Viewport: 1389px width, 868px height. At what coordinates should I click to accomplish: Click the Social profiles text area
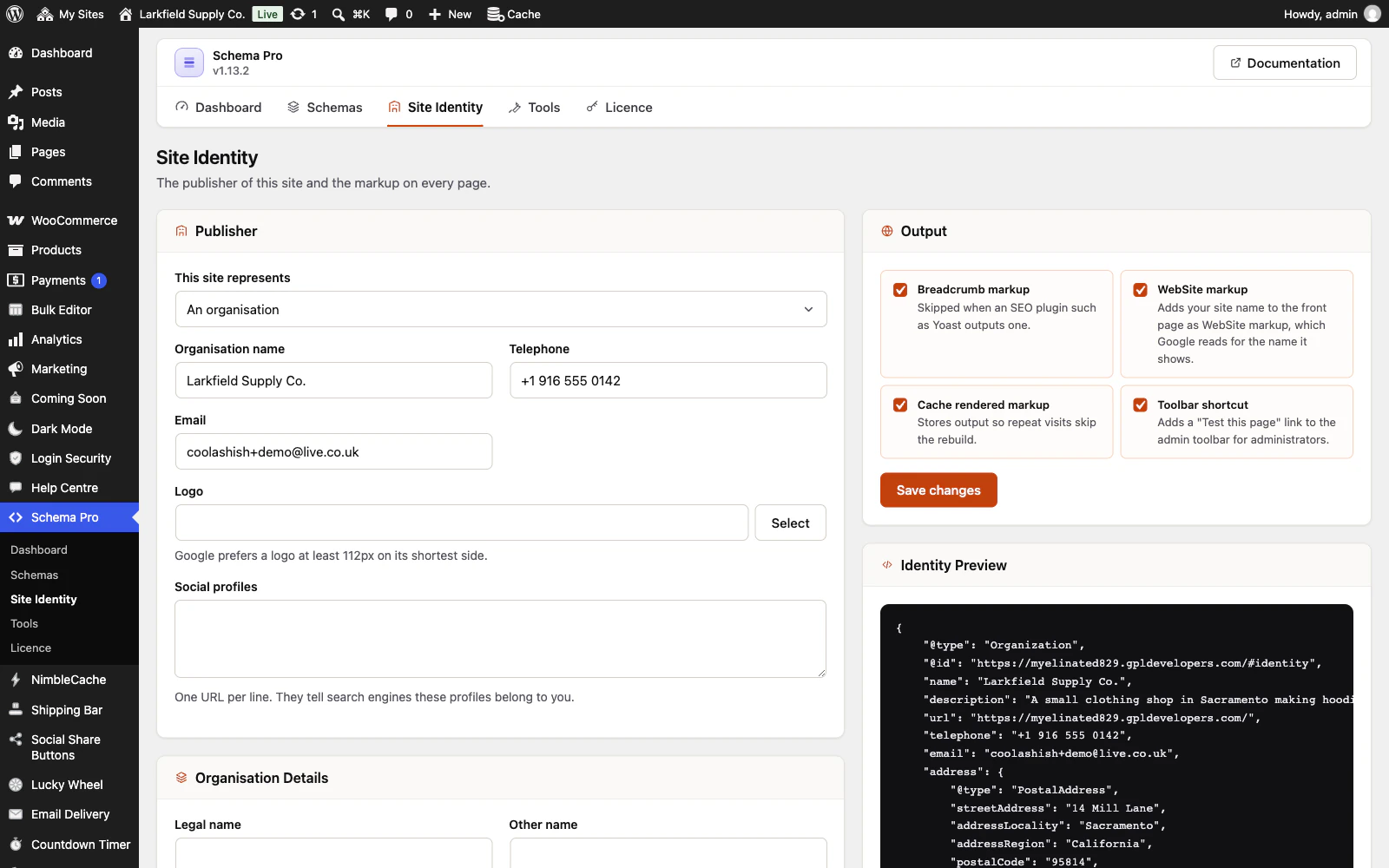point(501,639)
